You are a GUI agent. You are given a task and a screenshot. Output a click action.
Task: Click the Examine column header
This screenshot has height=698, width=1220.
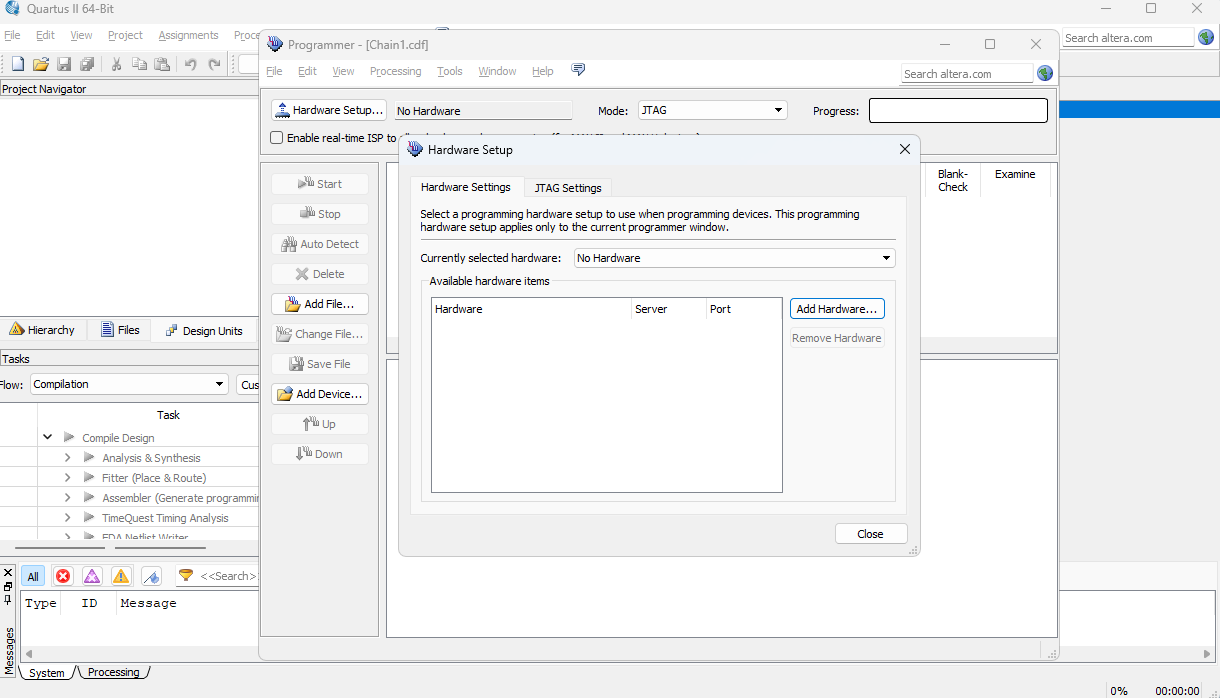click(x=1015, y=174)
